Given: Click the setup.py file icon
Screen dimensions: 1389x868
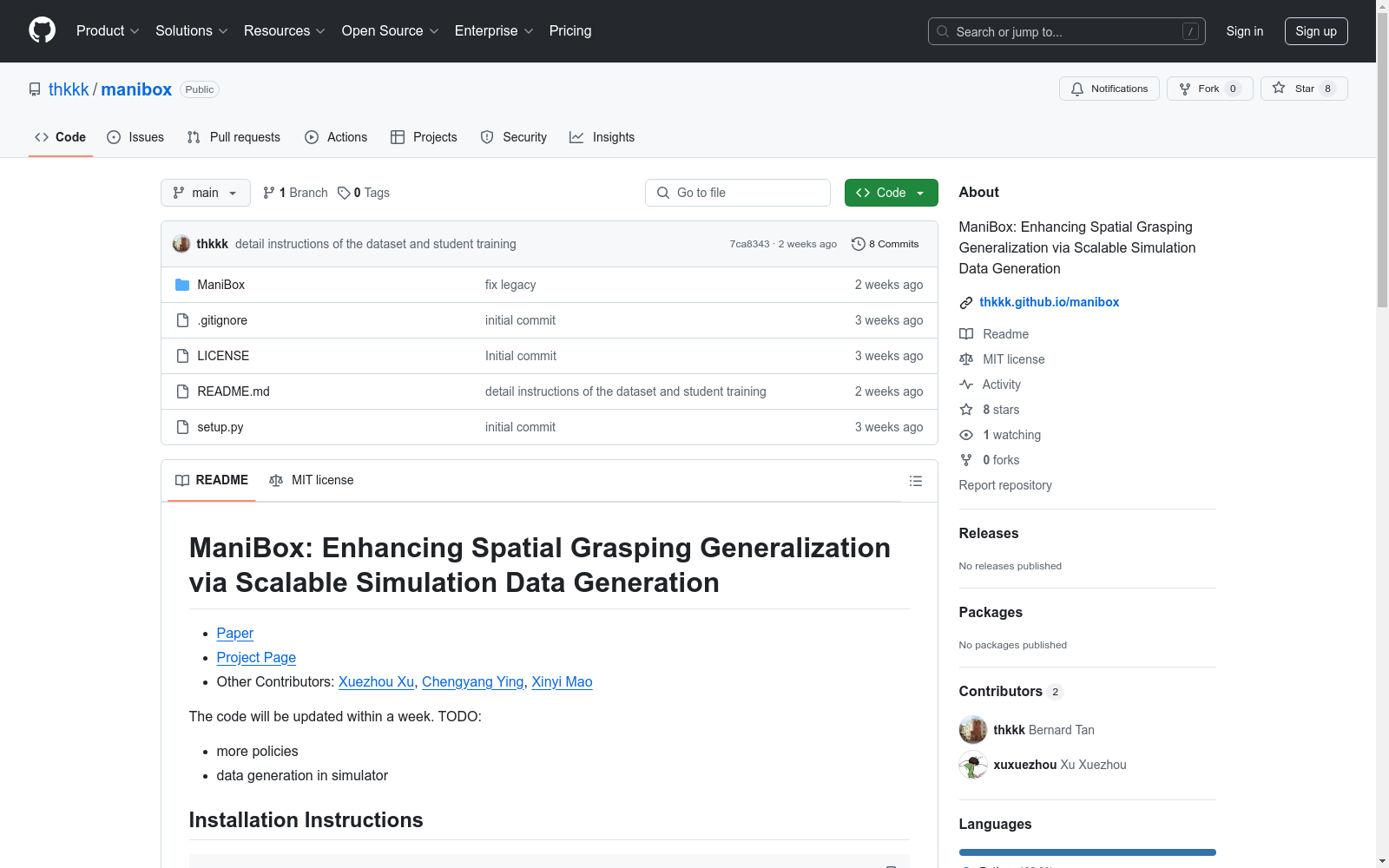Looking at the screenshot, I should (182, 427).
